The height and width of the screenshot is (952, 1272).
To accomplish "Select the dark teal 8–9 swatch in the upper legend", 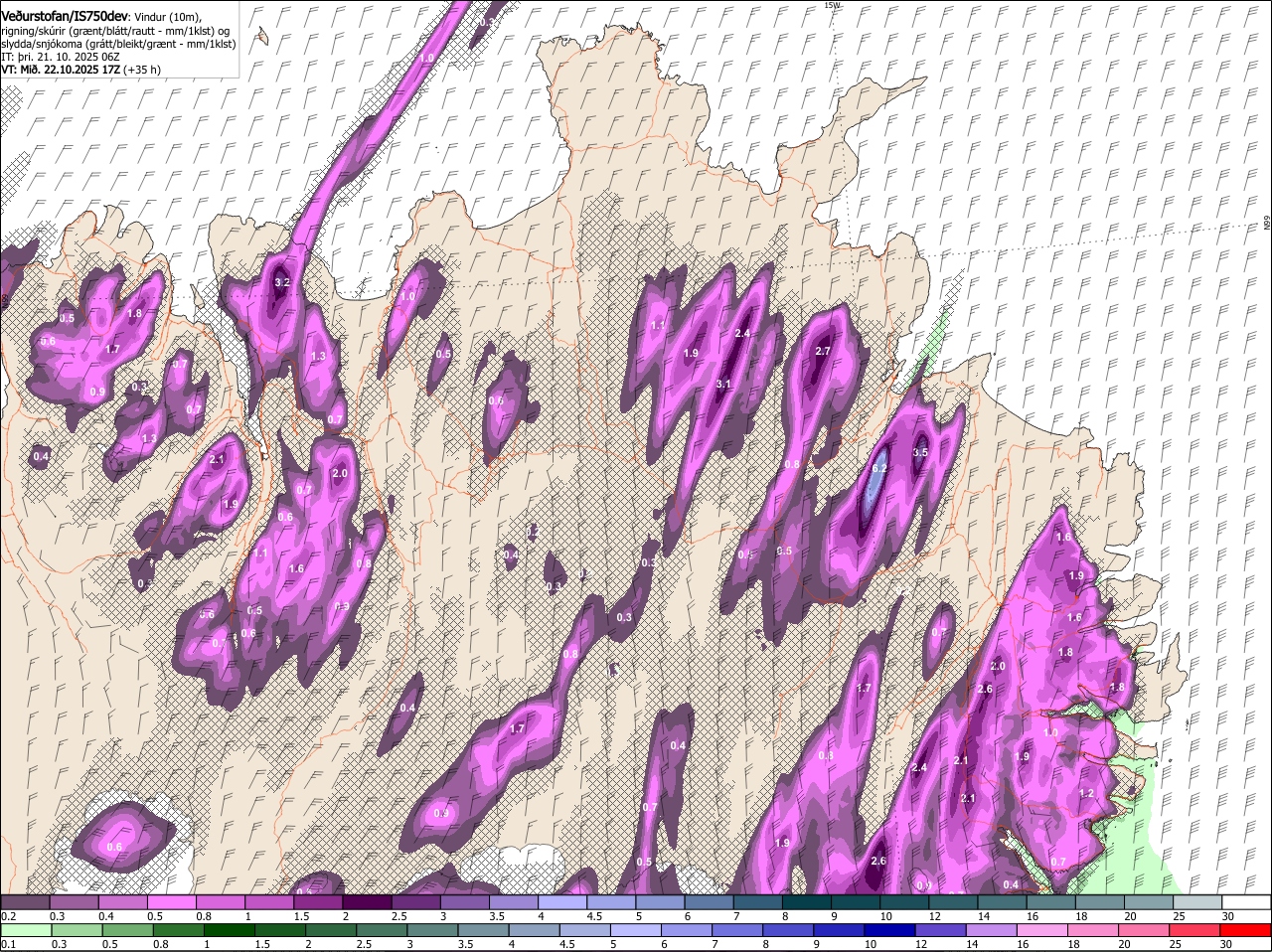I will [x=807, y=901].
